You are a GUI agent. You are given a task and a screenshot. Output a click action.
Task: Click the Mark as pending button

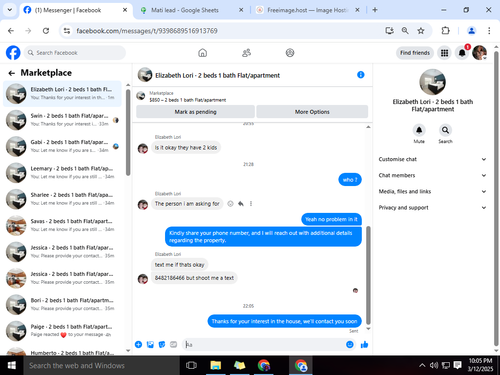pos(195,112)
